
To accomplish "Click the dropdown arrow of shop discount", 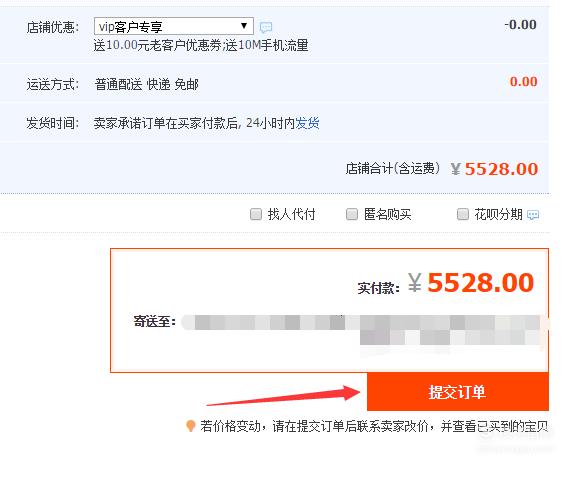I will pyautogui.click(x=244, y=26).
